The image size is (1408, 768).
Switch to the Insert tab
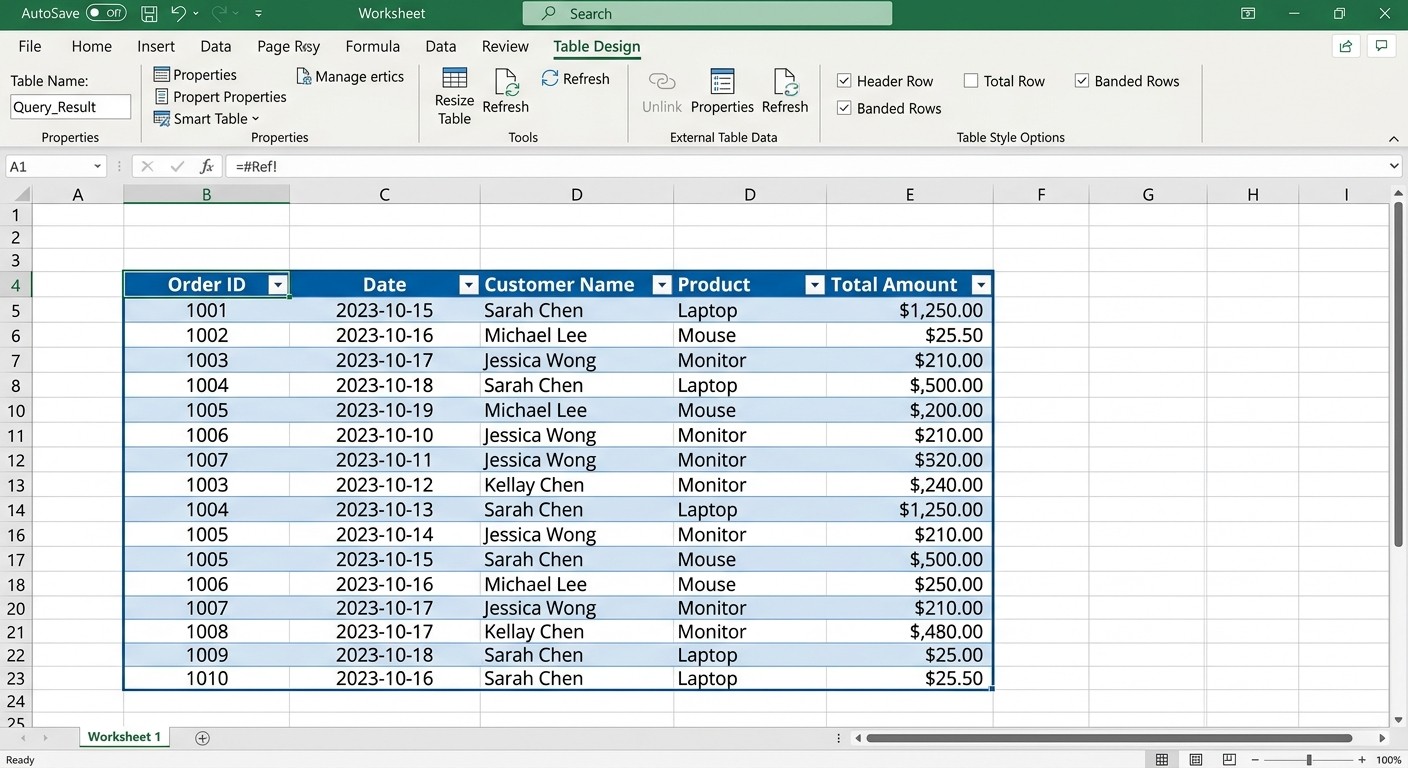tap(156, 46)
